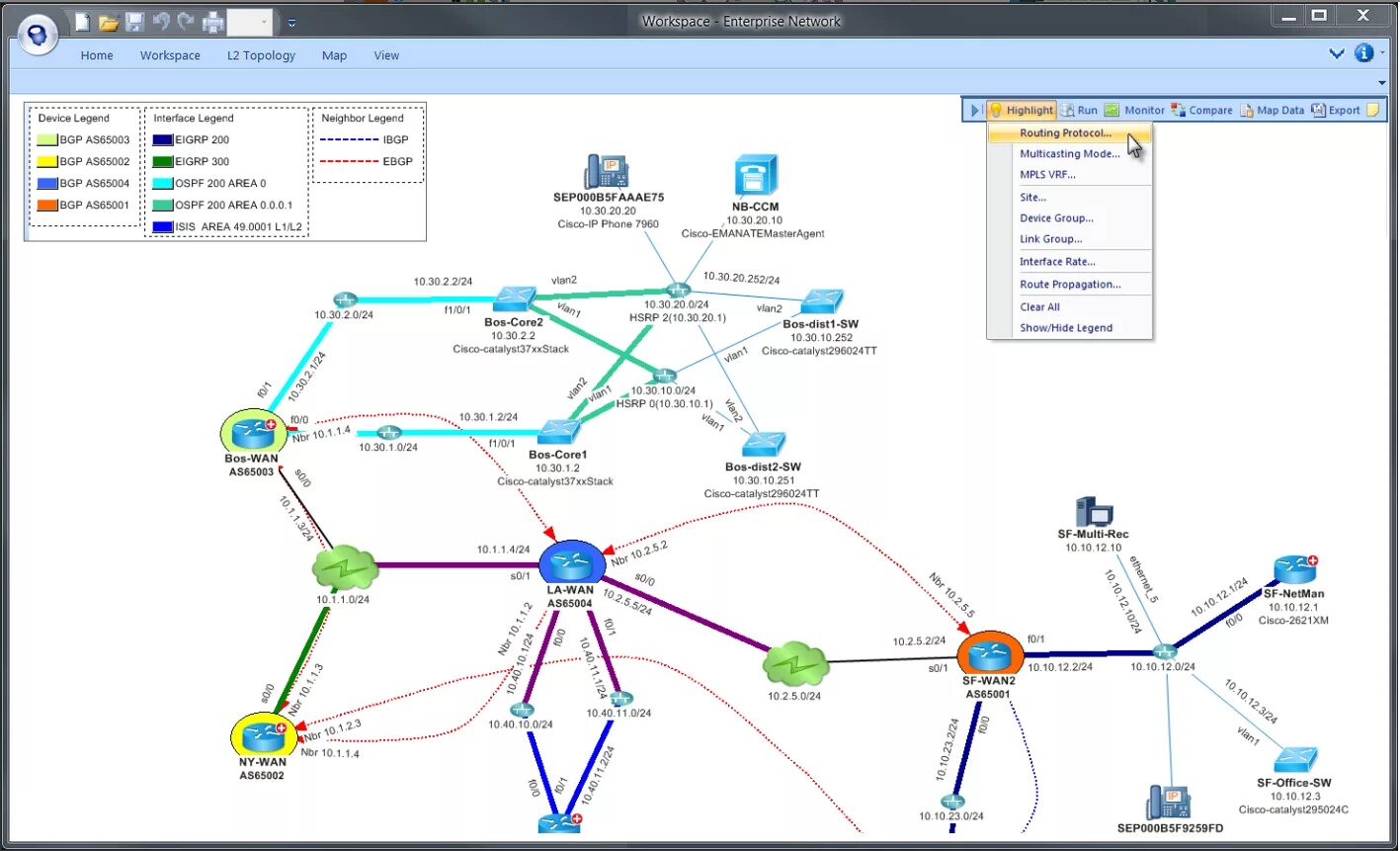This screenshot has height=851, width=1400.
Task: Undo the last action
Action: 160,20
